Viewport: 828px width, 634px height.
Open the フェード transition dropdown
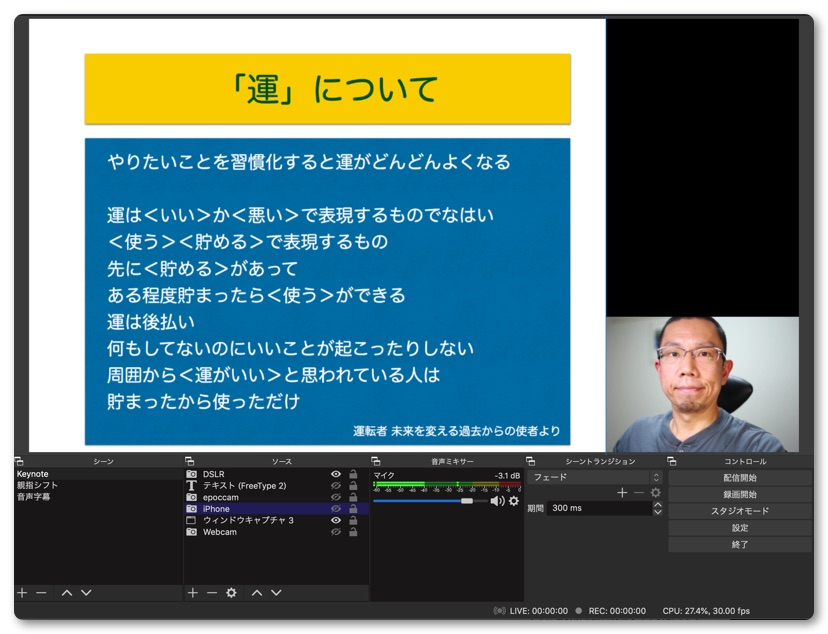click(595, 477)
